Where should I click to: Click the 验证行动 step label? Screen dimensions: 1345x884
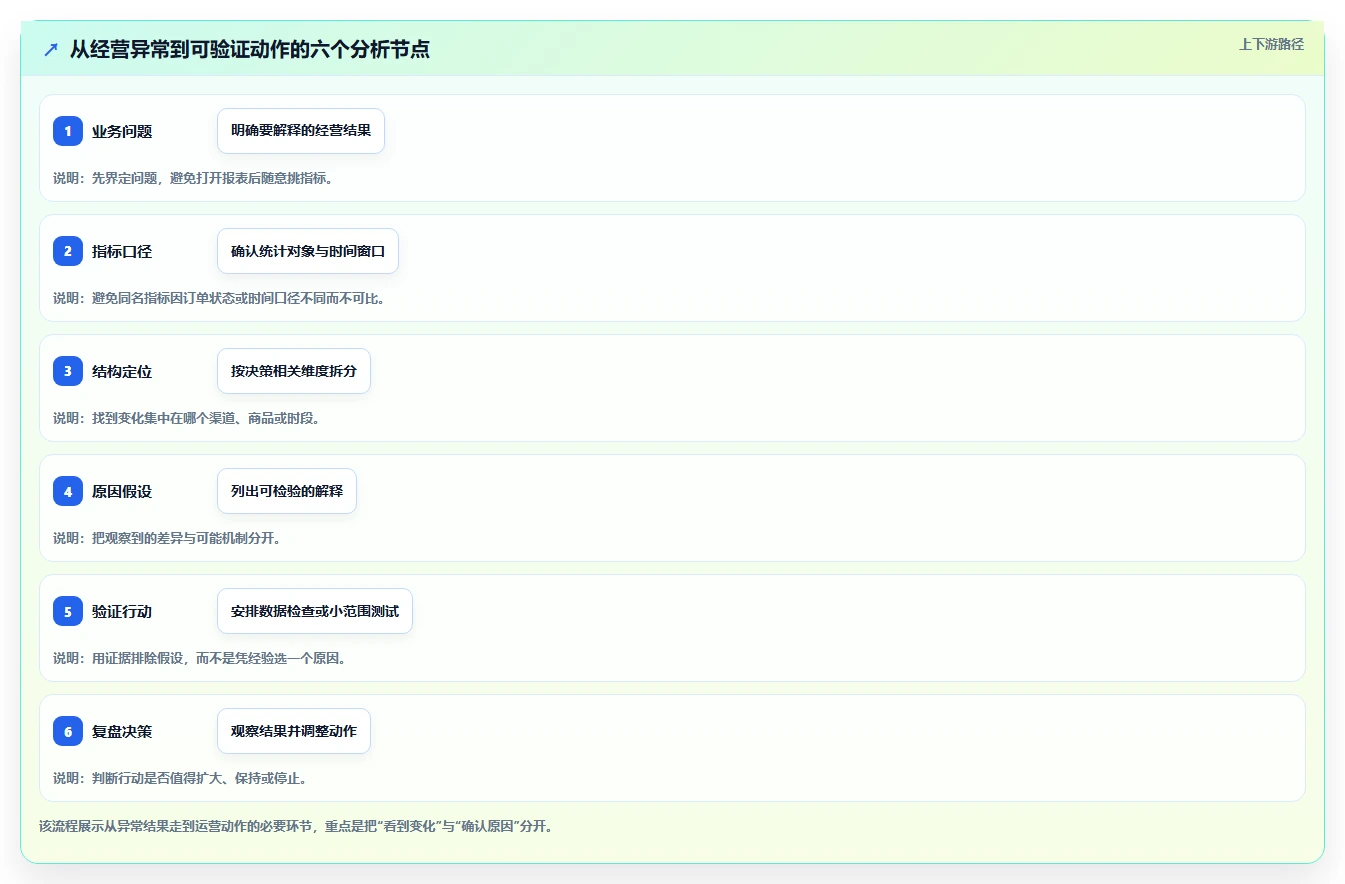click(x=122, y=611)
